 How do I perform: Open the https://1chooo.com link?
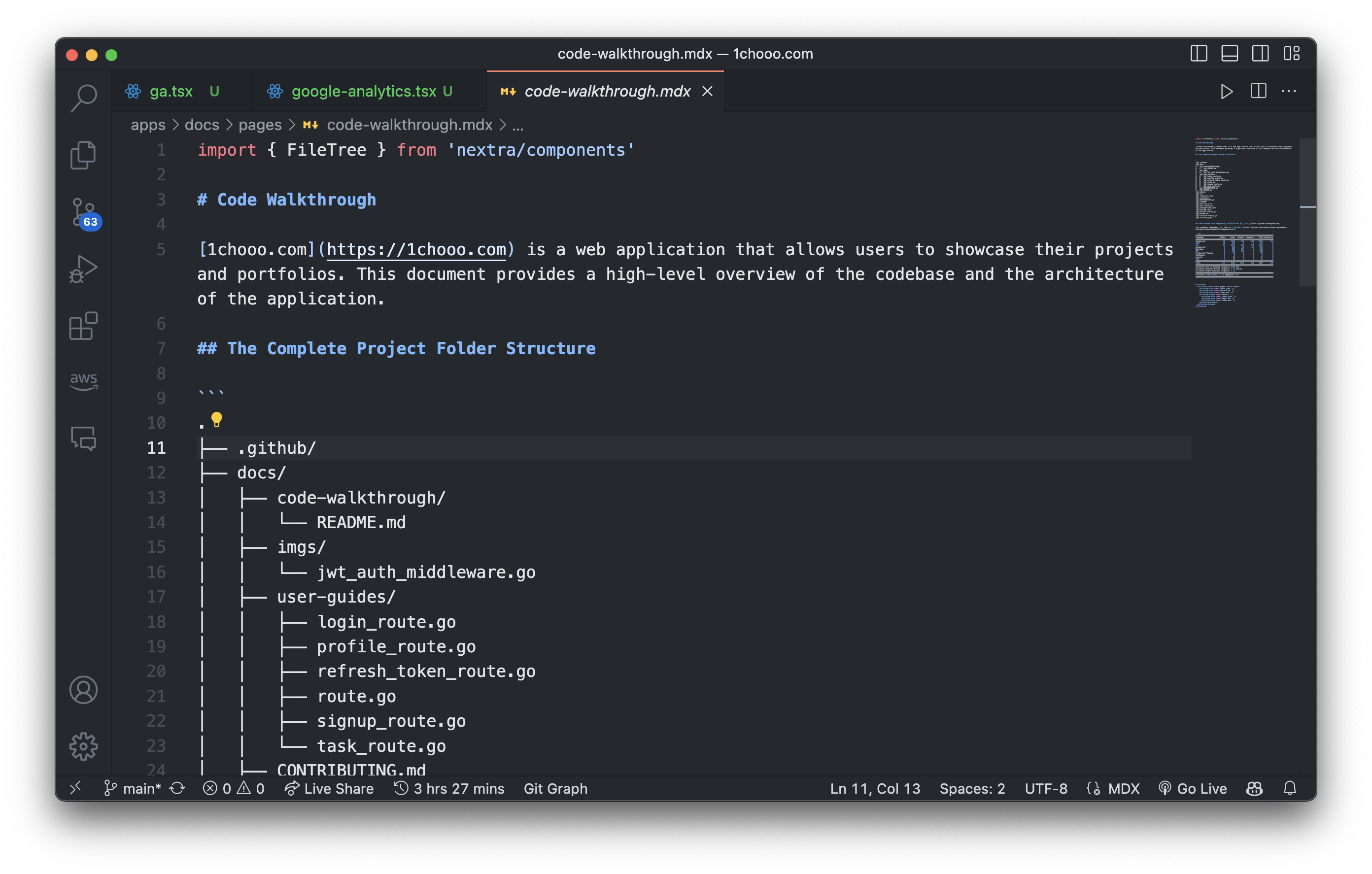click(416, 250)
